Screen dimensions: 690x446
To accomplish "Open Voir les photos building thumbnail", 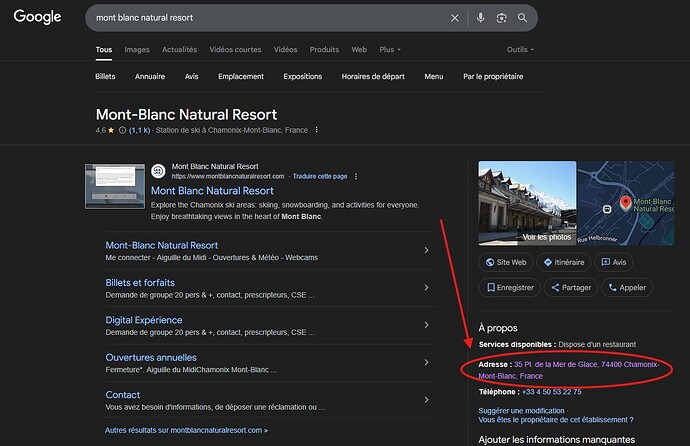I will 527,203.
